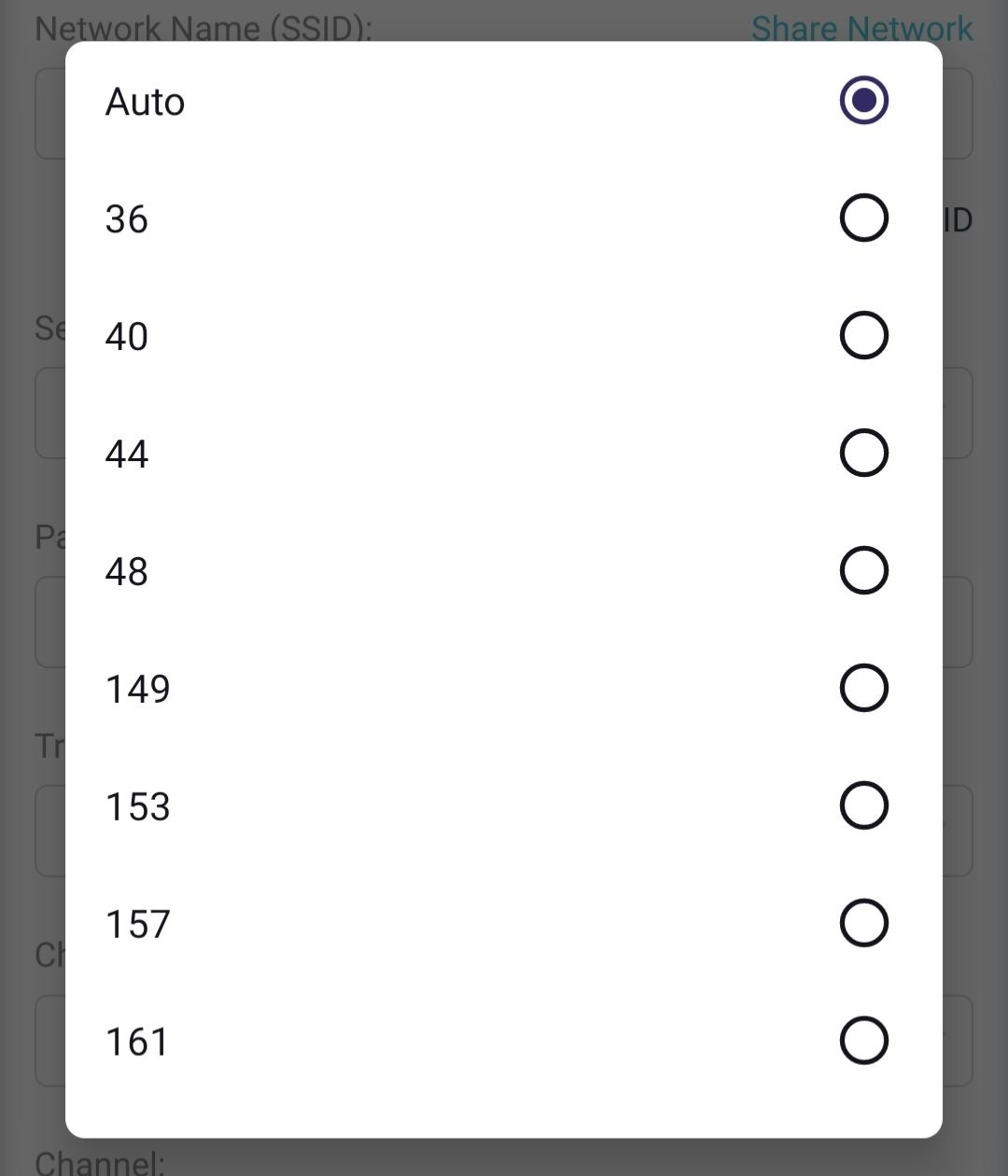Choose channel 40 radio button
The height and width of the screenshot is (1176, 1008).
pyautogui.click(x=863, y=335)
